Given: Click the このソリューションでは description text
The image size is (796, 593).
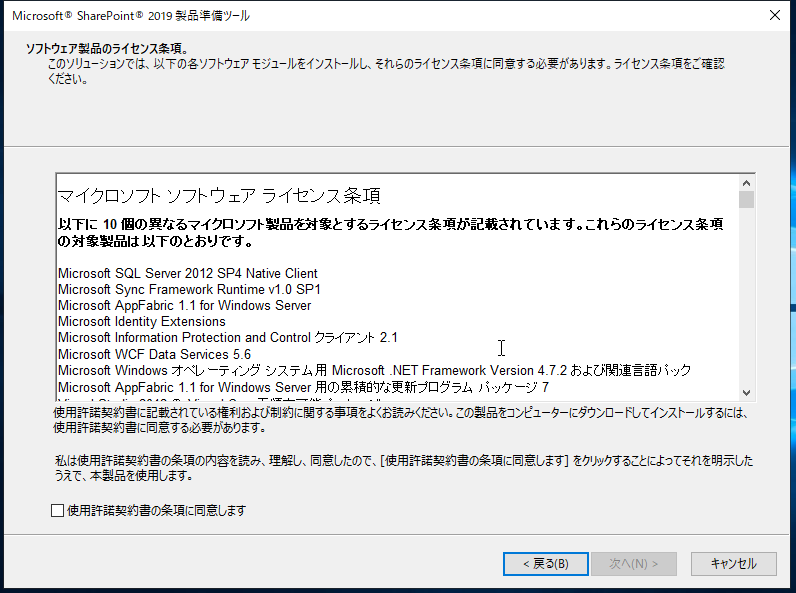Looking at the screenshot, I should [x=386, y=71].
